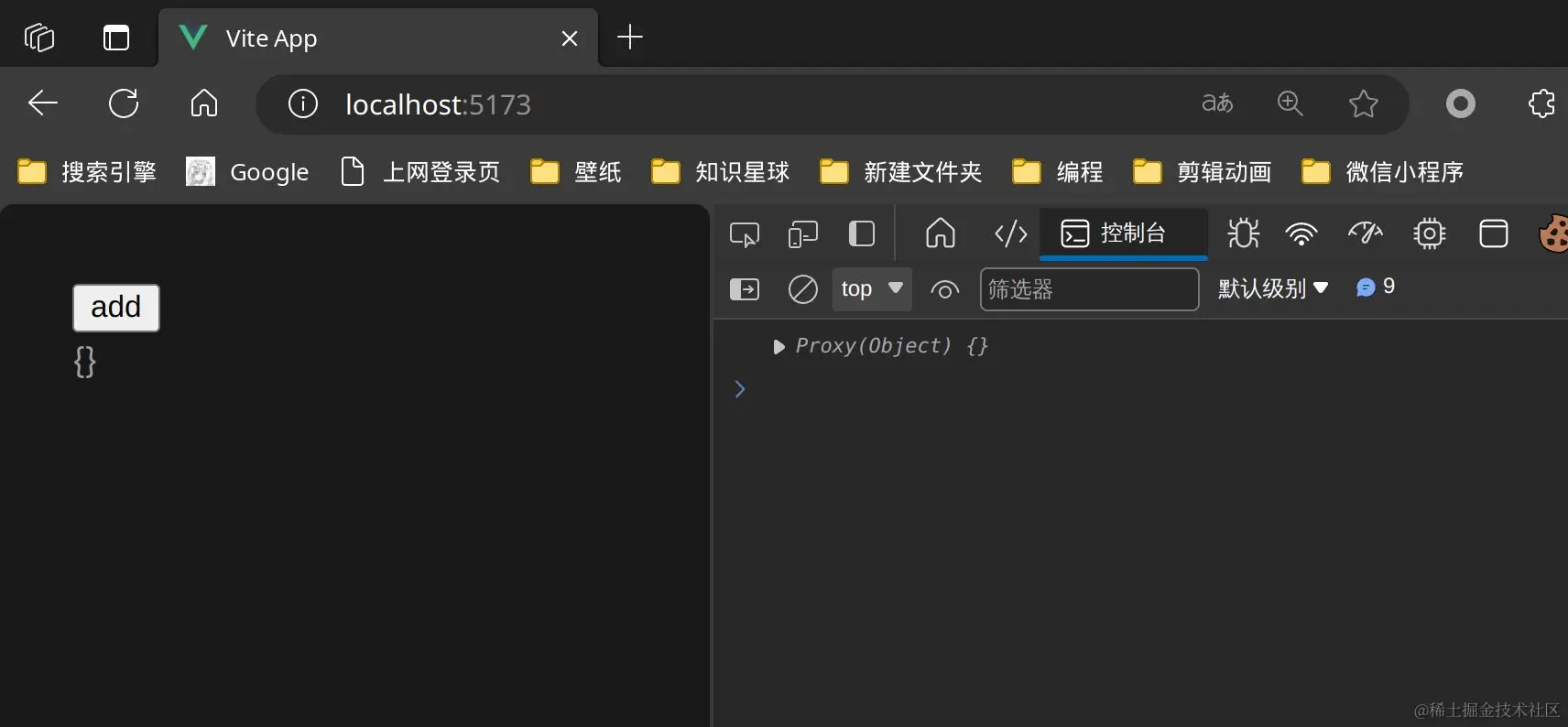This screenshot has height=727, width=1568.
Task: Expand the Proxy(Object) console entry
Action: (x=779, y=347)
